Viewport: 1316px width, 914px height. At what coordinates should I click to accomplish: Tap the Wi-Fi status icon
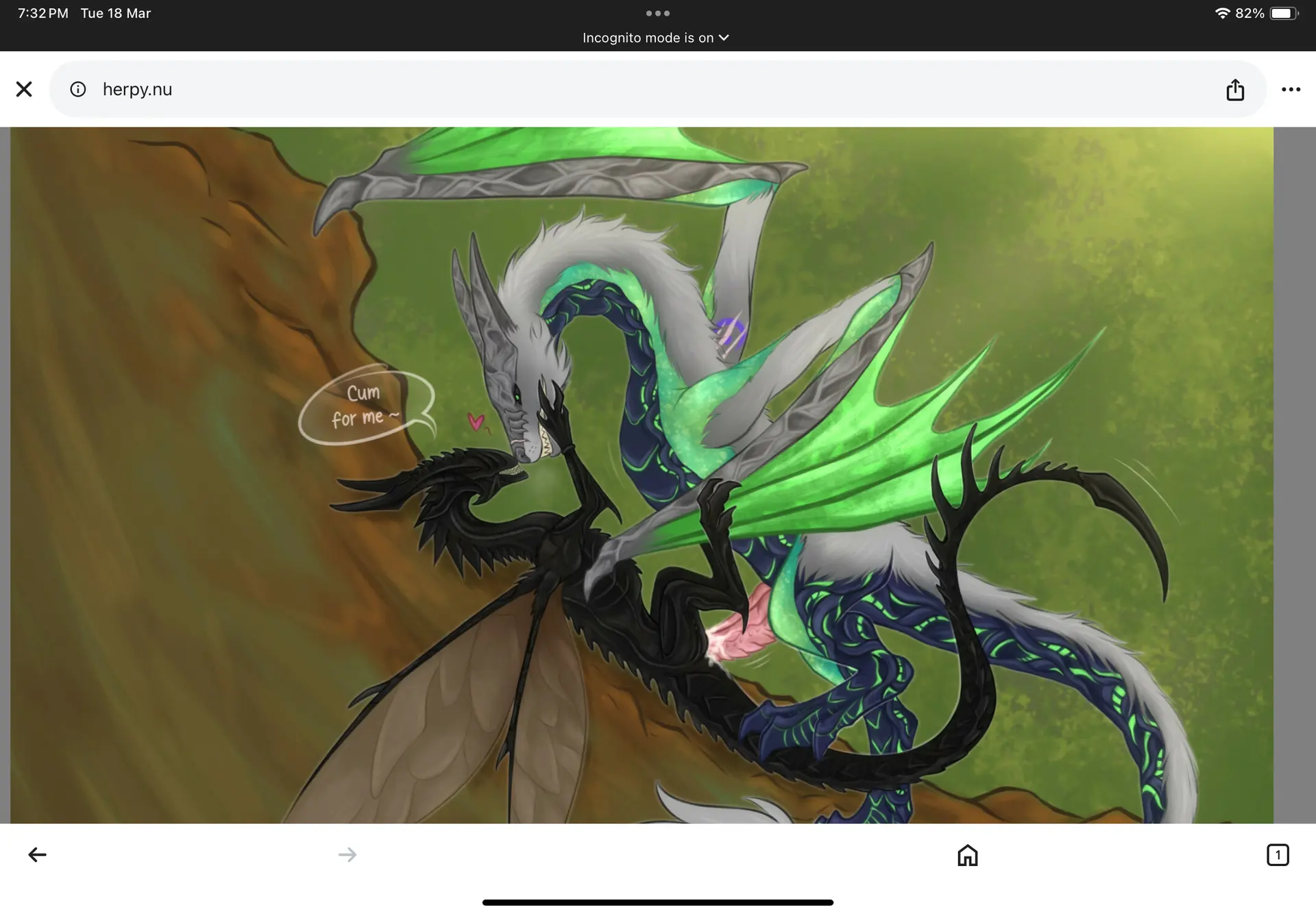pyautogui.click(x=1222, y=13)
